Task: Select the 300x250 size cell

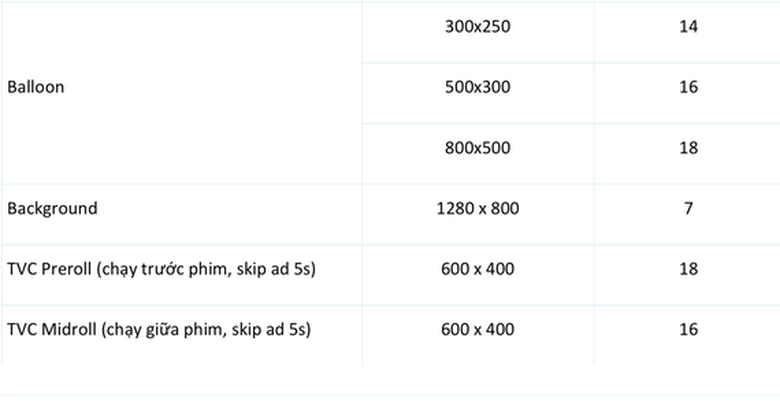Action: point(477,27)
